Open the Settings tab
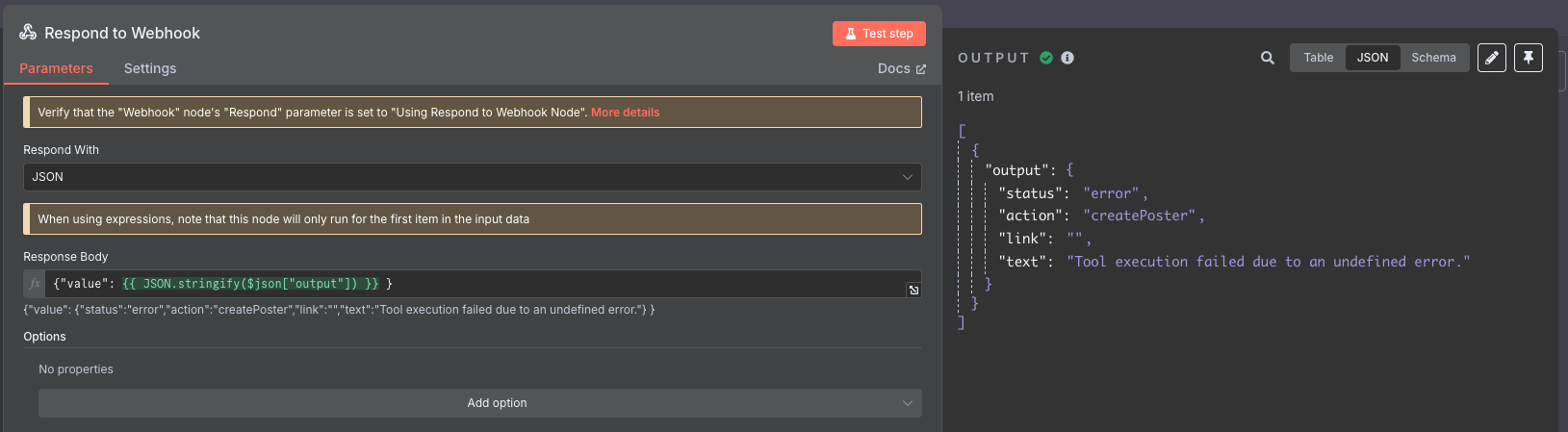Viewport: 1568px width, 432px height. pos(150,68)
